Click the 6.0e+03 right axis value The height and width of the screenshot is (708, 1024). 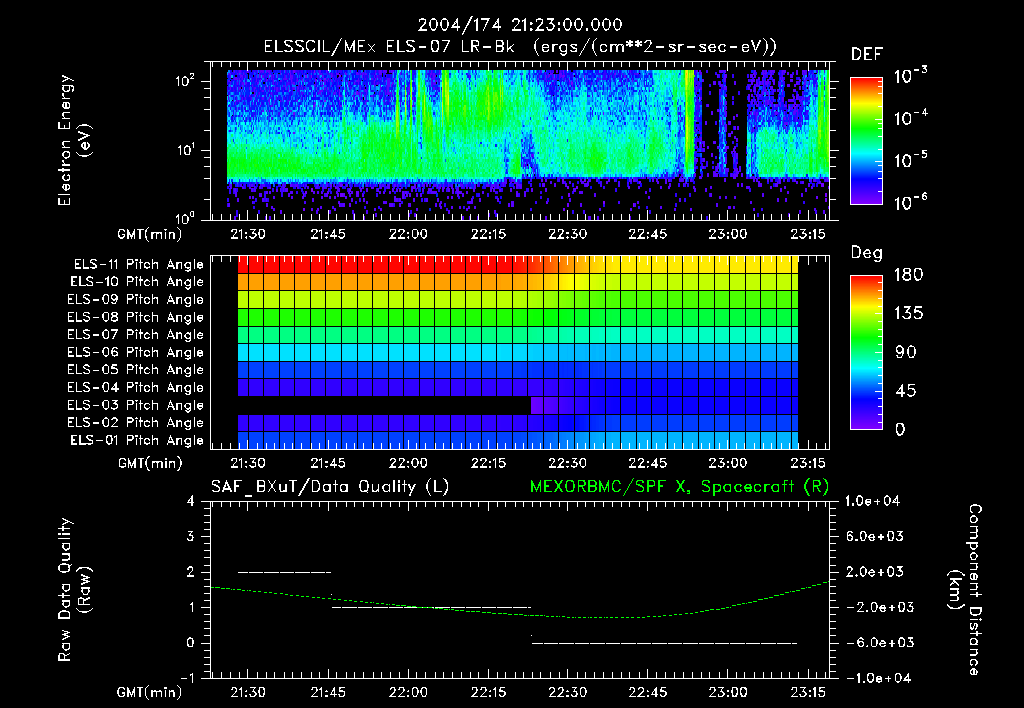click(875, 536)
